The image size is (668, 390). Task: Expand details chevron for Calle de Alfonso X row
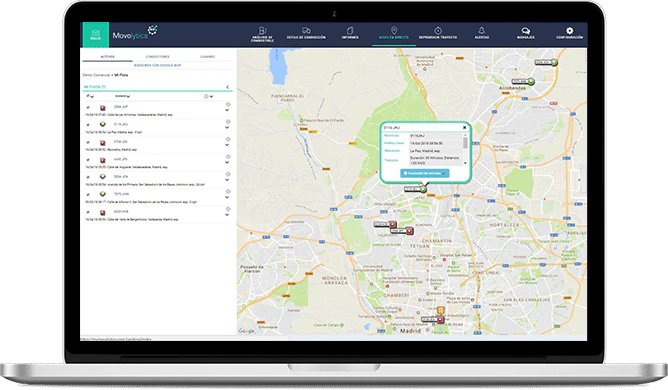[x=227, y=197]
